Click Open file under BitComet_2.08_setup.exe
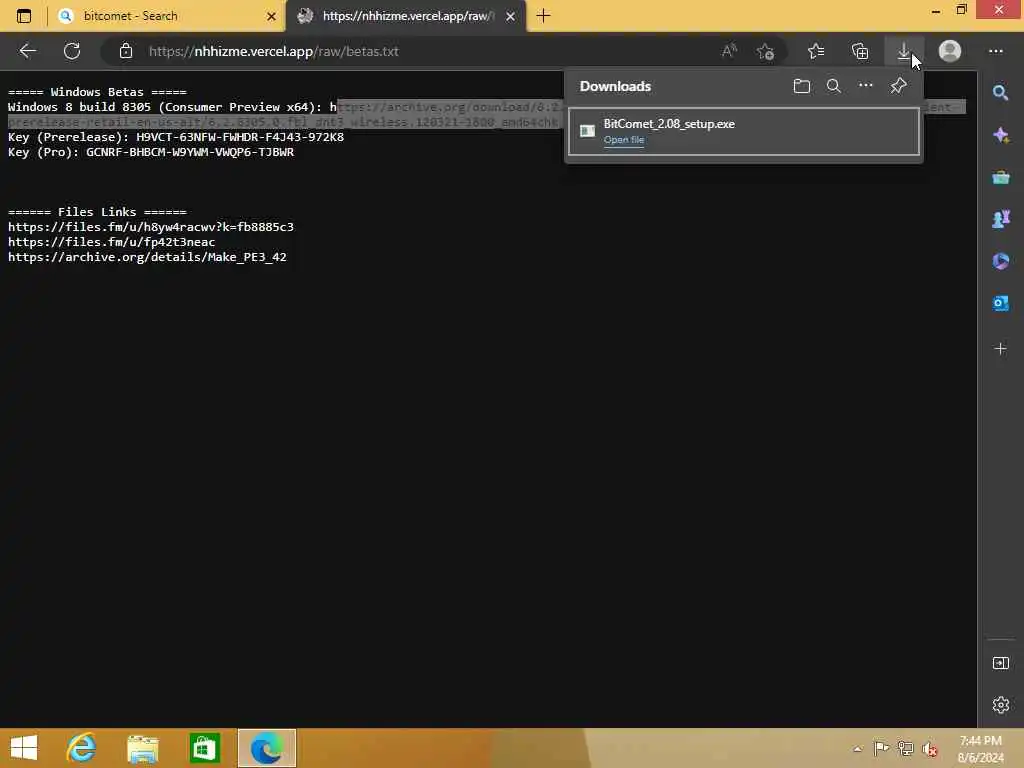Viewport: 1024px width, 768px height. [624, 140]
